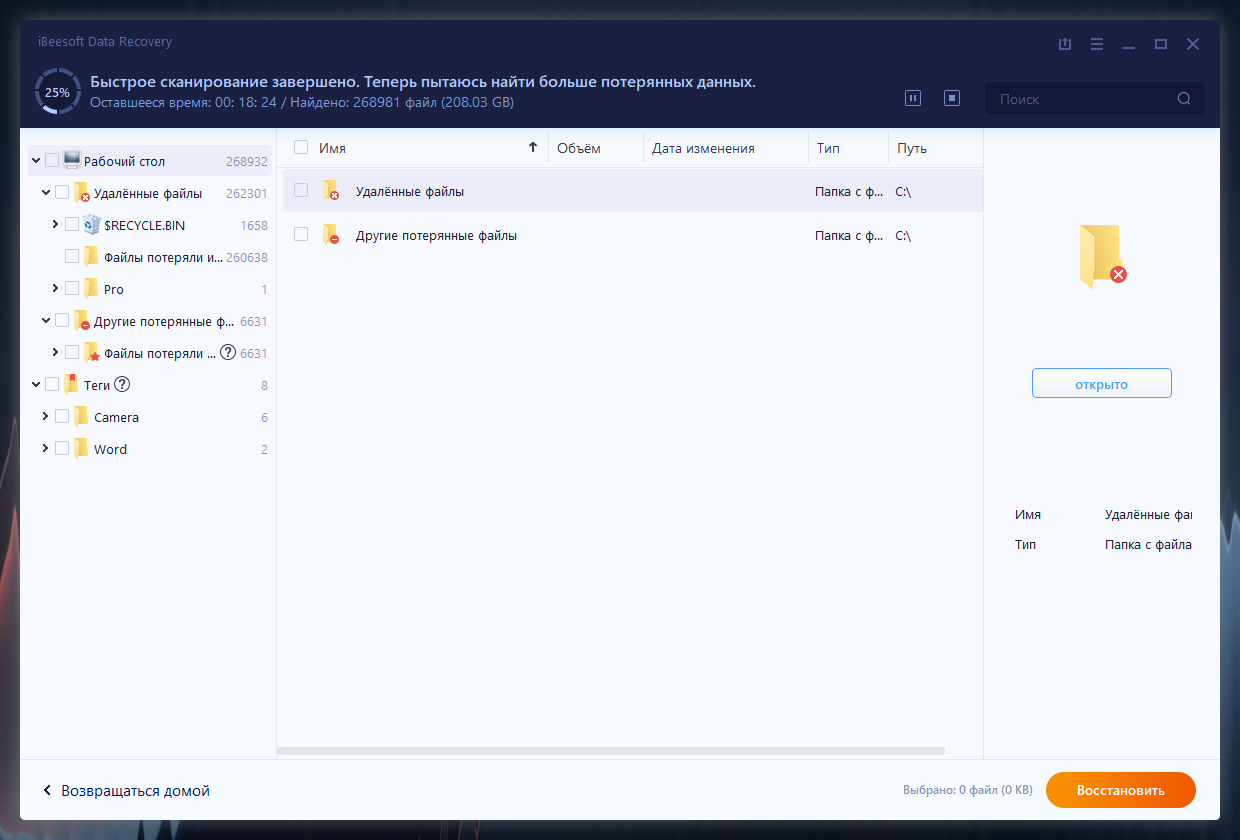Collapse Другие потерянные ф... tree node
The width and height of the screenshot is (1240, 840).
[46, 320]
